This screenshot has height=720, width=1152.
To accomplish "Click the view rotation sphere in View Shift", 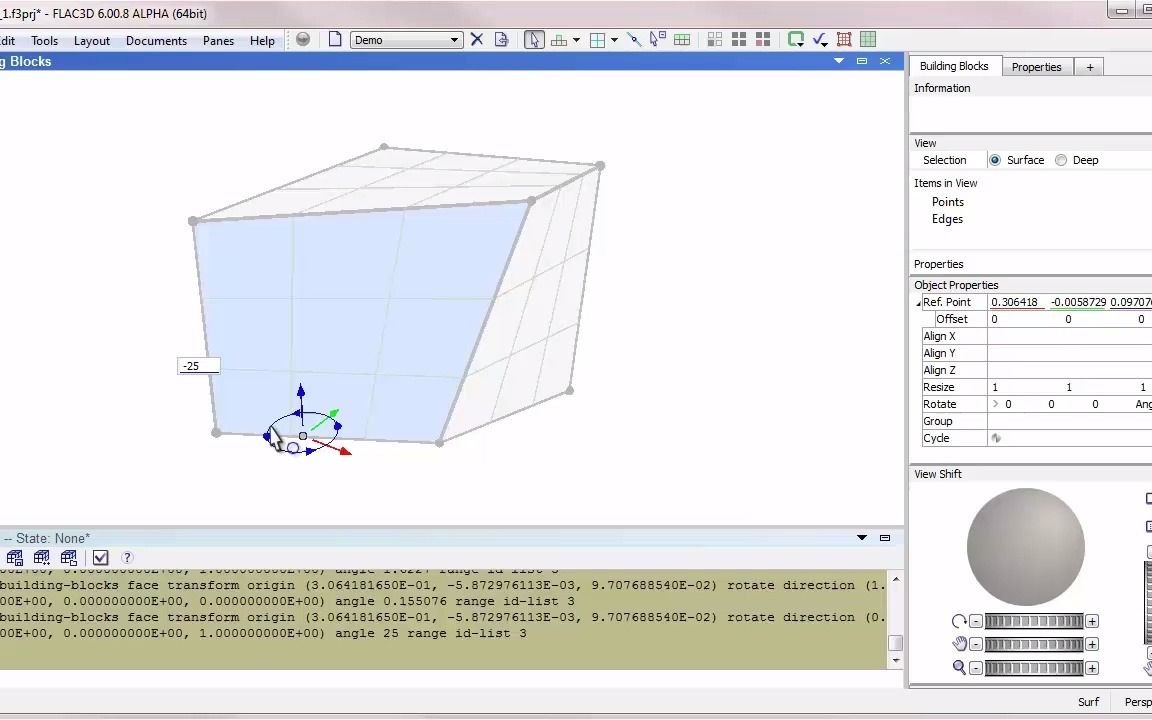I will 1025,546.
